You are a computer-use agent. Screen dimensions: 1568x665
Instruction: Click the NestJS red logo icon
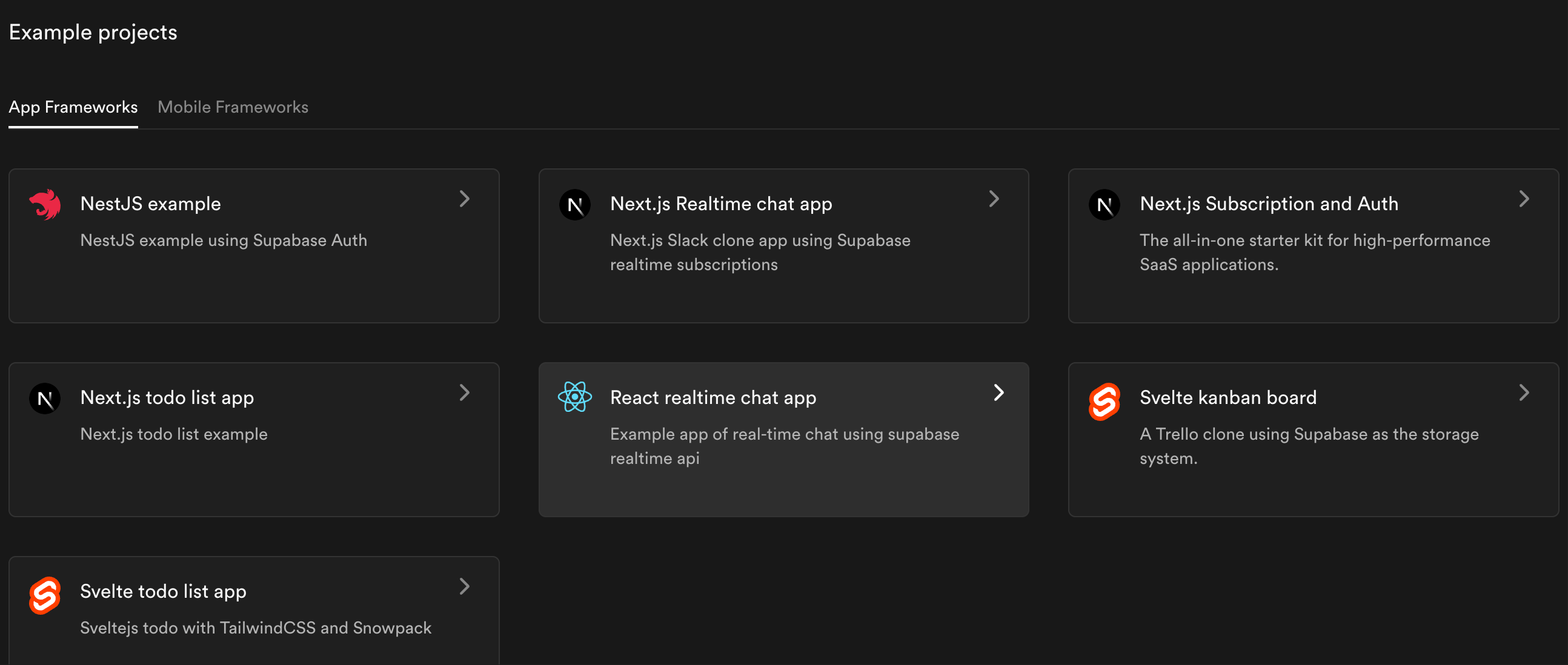(x=45, y=205)
